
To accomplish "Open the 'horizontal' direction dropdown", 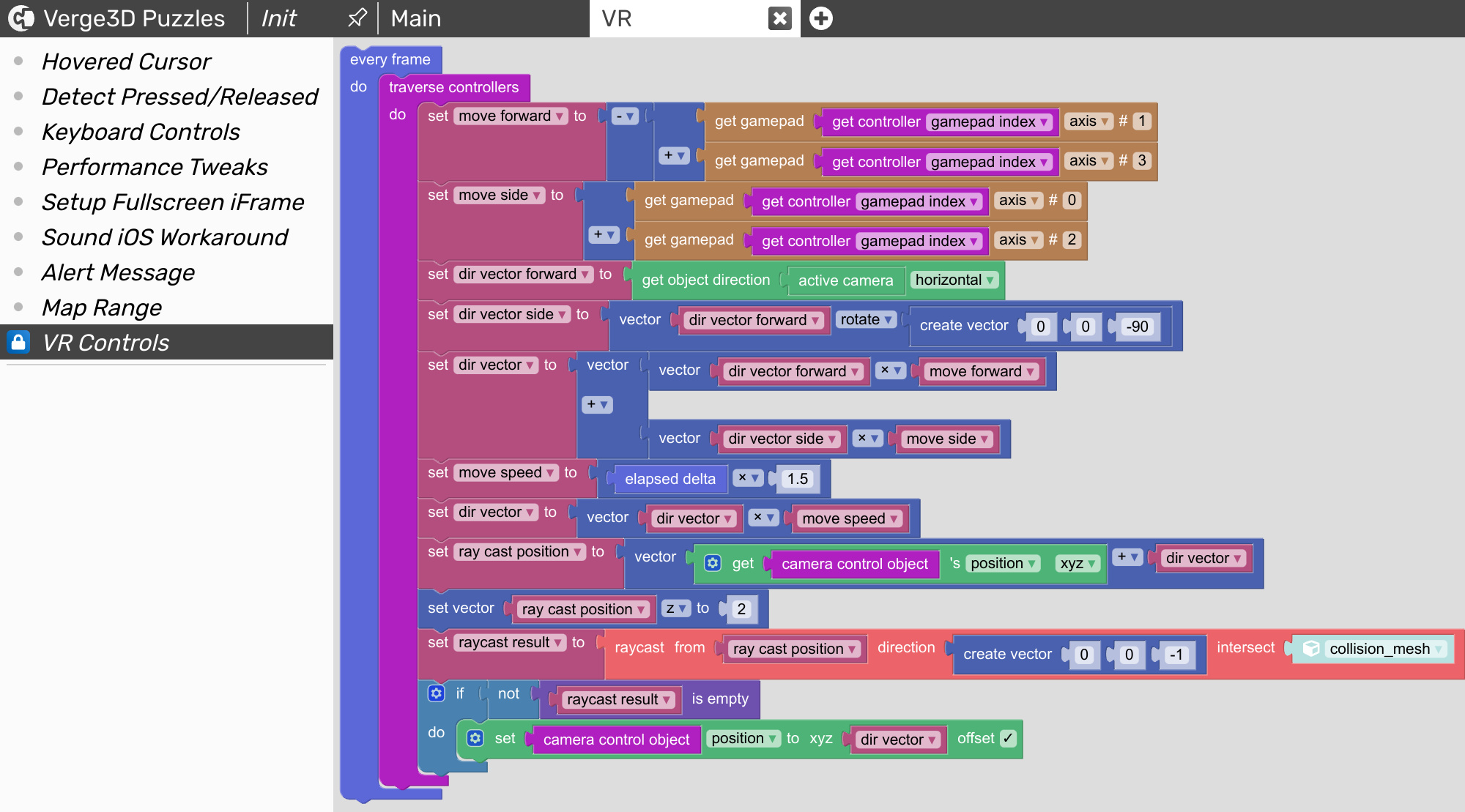I will coord(954,280).
